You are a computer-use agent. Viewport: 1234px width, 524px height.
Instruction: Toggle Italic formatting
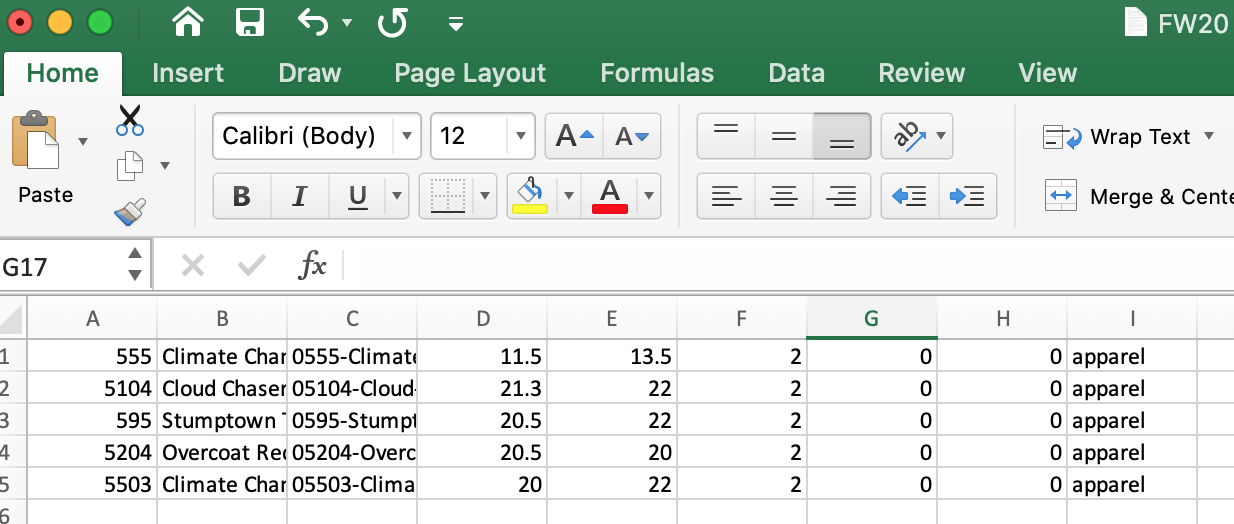click(x=299, y=196)
